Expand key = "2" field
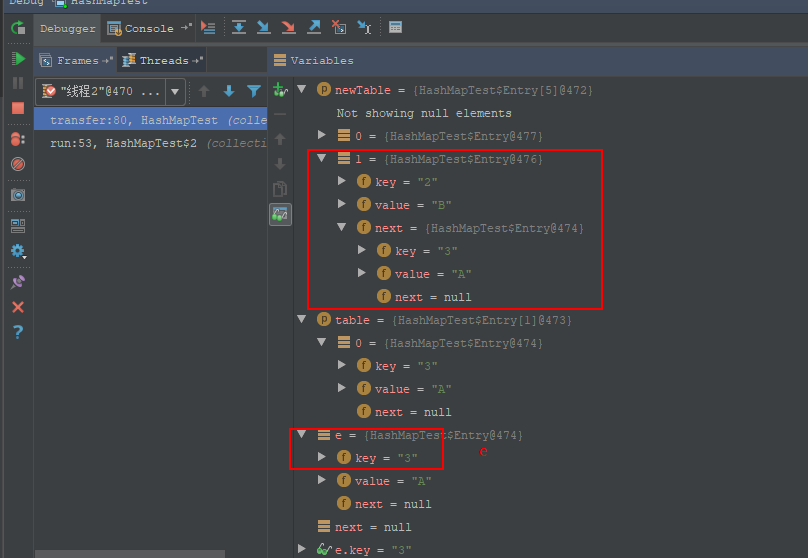 pos(342,181)
